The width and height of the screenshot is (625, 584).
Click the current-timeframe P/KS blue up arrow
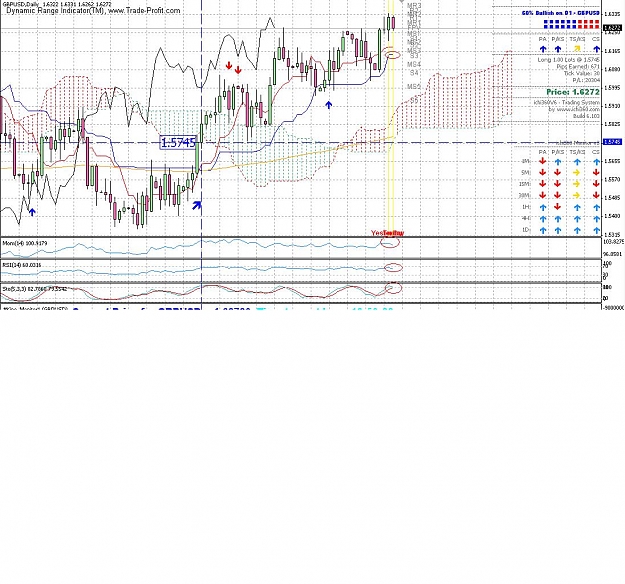tap(558, 49)
